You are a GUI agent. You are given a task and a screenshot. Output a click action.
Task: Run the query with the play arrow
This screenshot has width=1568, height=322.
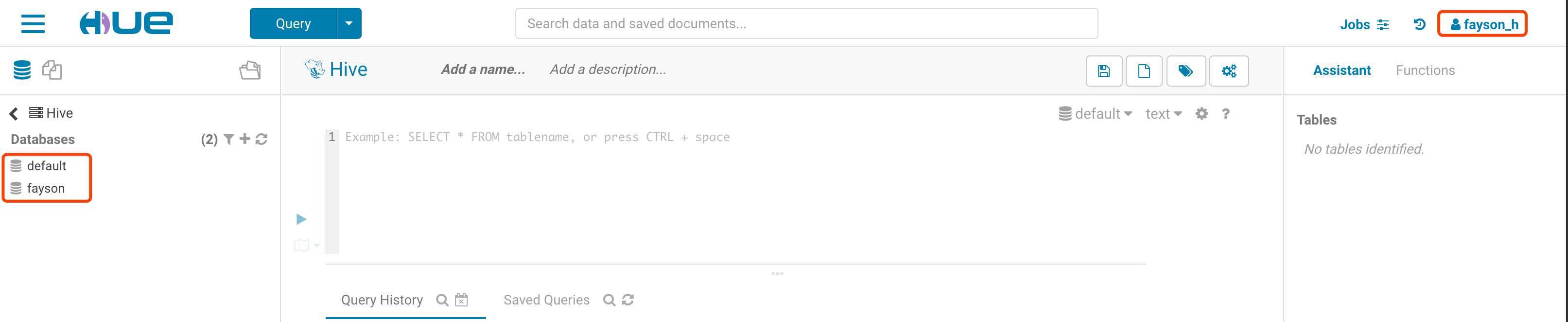tap(301, 219)
